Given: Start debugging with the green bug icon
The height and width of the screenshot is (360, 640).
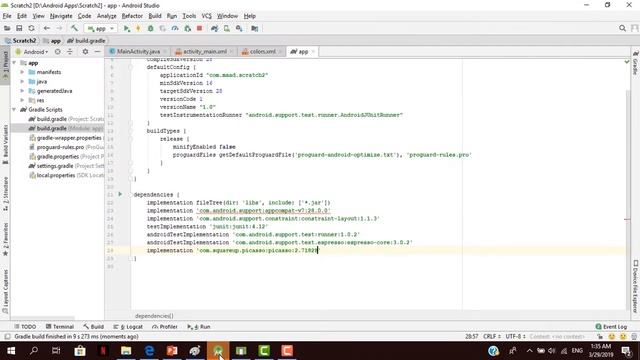Looking at the screenshot, I should coord(151,29).
